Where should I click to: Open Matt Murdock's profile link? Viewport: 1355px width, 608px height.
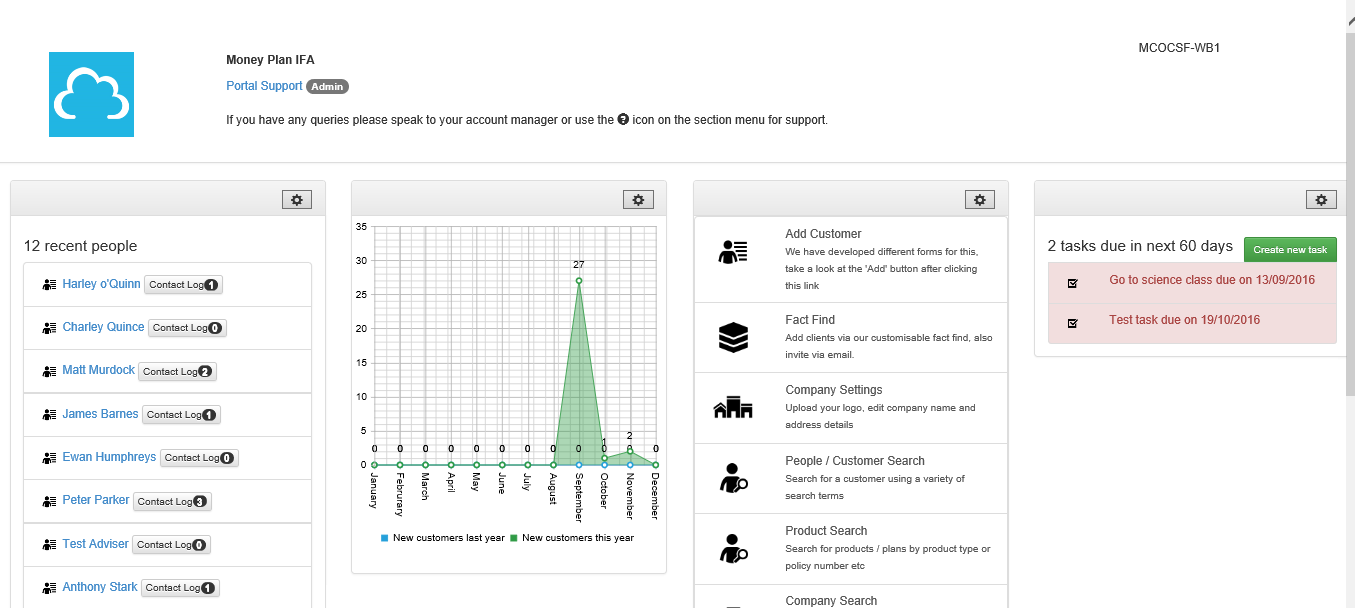point(98,370)
